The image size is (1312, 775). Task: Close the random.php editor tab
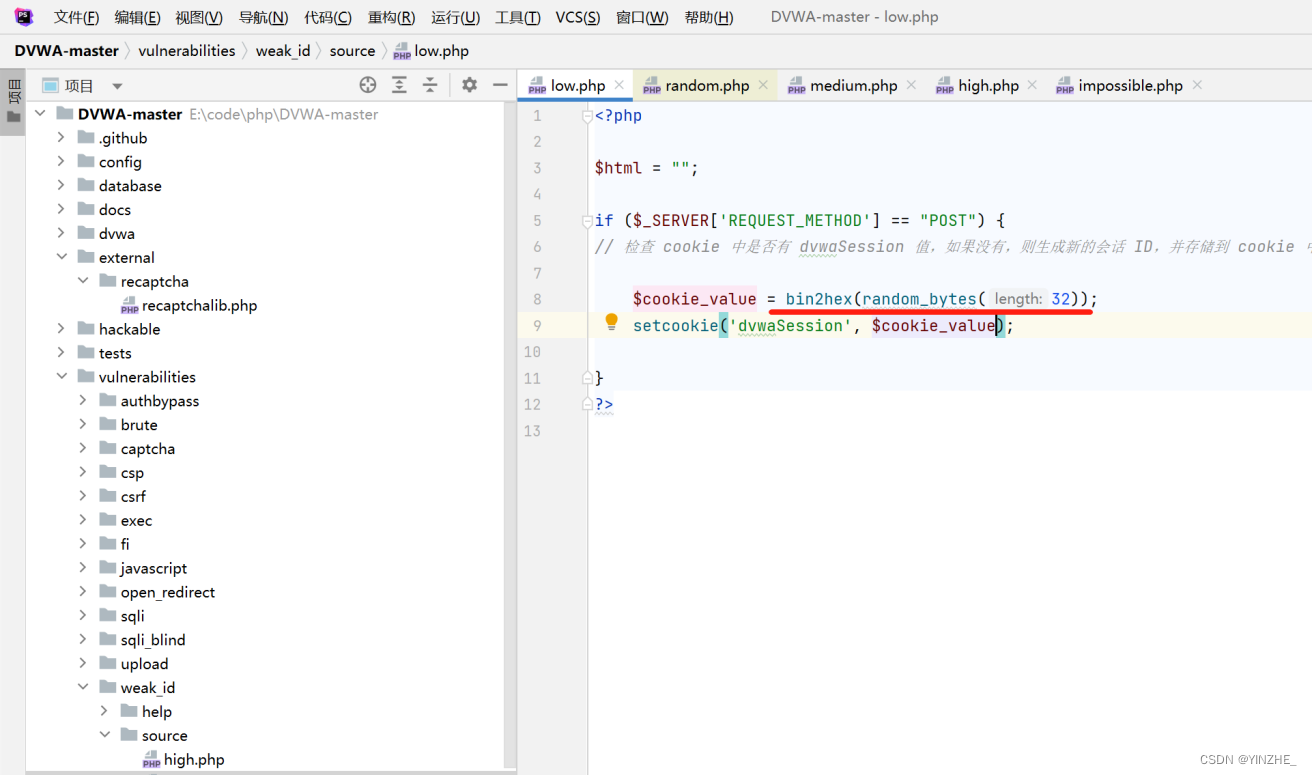pyautogui.click(x=764, y=85)
